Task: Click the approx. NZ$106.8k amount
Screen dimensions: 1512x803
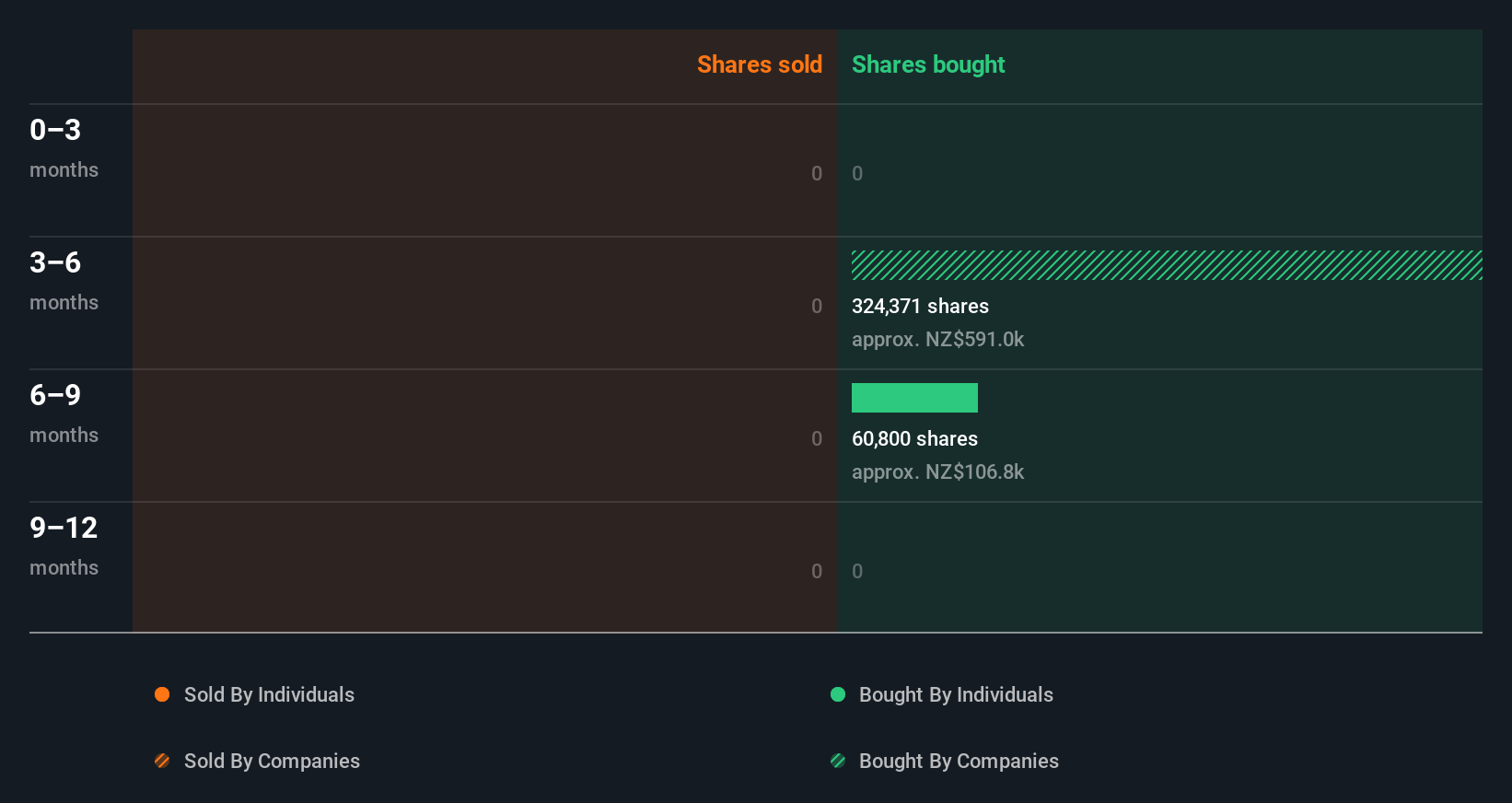Action: 937,471
